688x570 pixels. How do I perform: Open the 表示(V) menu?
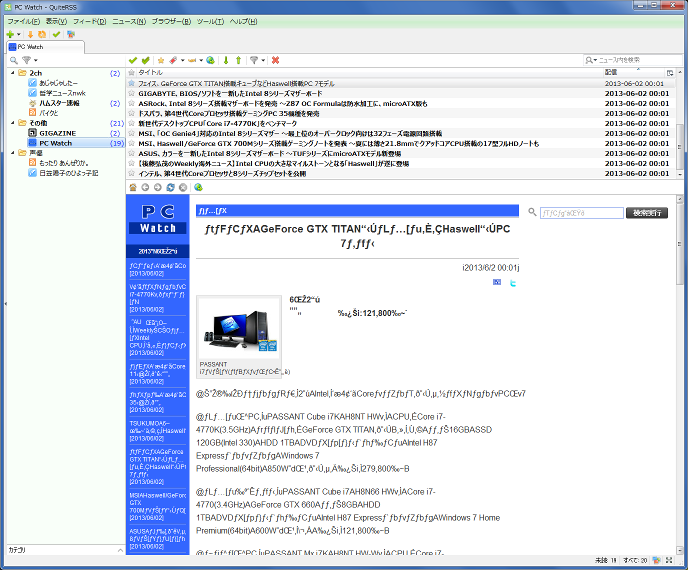pos(56,21)
